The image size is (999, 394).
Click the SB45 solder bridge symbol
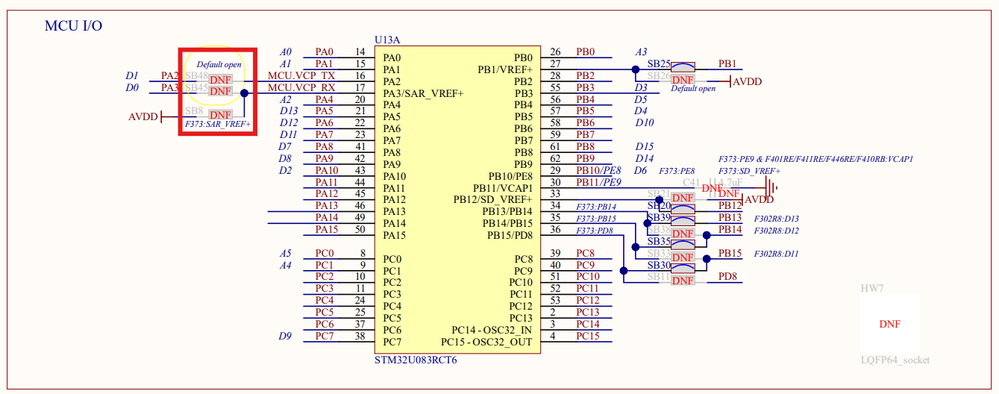(220, 91)
